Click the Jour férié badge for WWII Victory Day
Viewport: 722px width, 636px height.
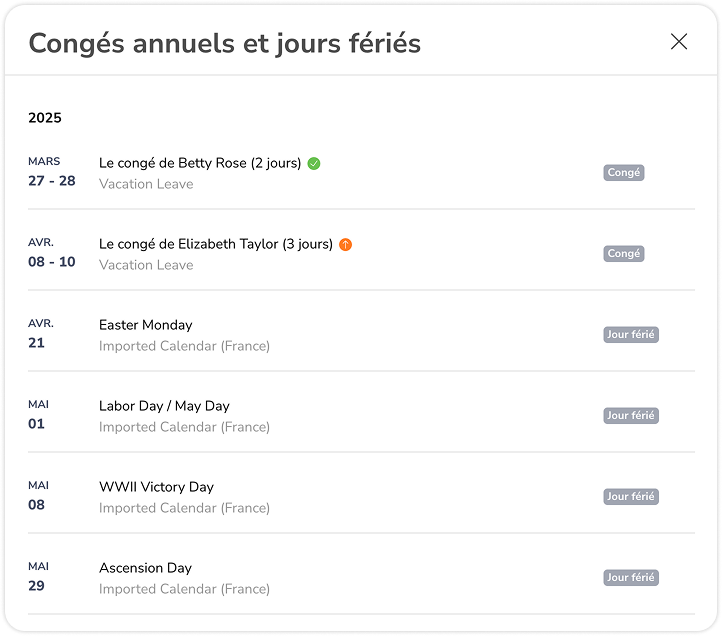(x=631, y=497)
